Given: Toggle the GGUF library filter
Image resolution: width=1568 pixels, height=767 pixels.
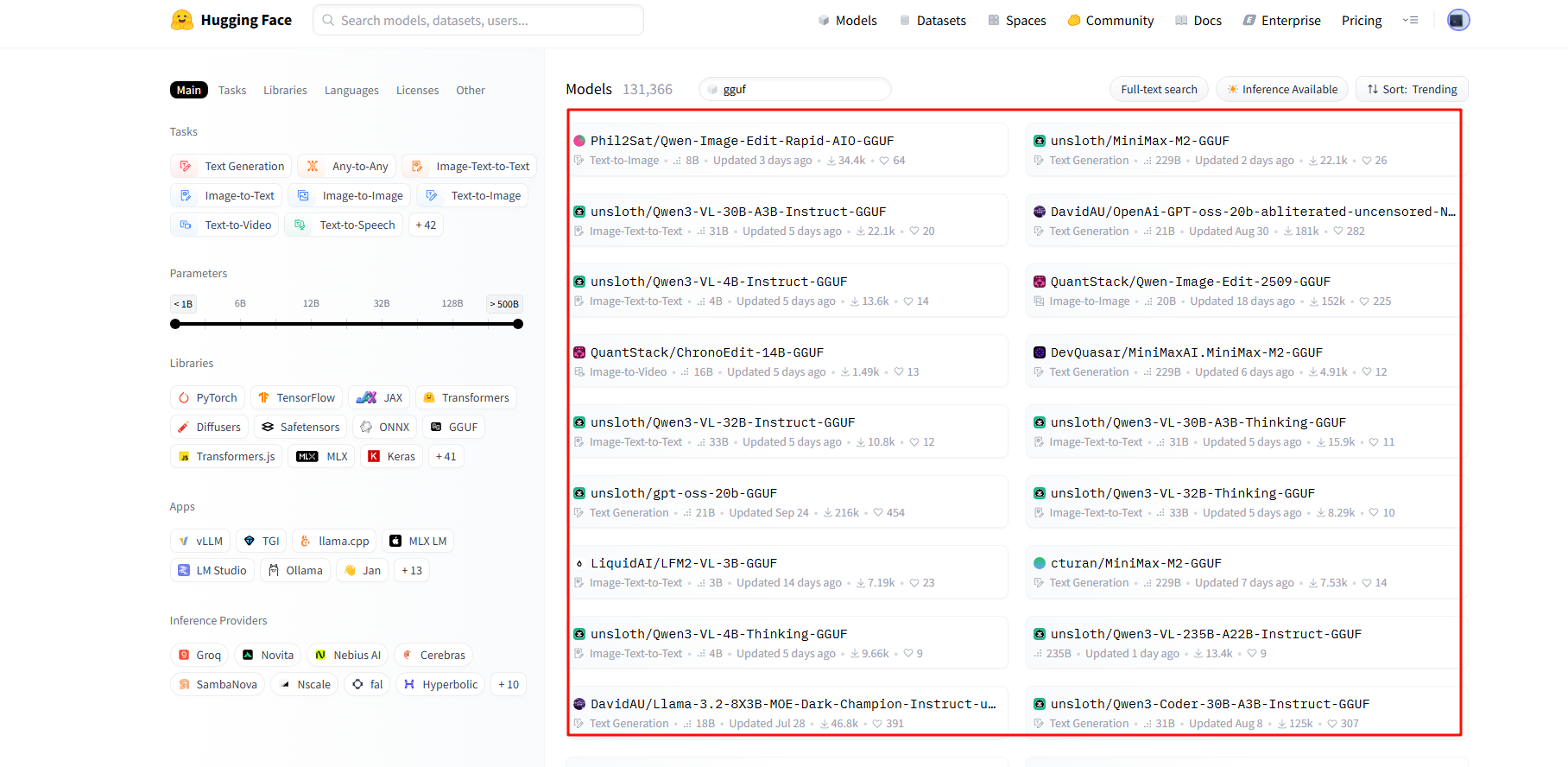Looking at the screenshot, I should tap(454, 428).
